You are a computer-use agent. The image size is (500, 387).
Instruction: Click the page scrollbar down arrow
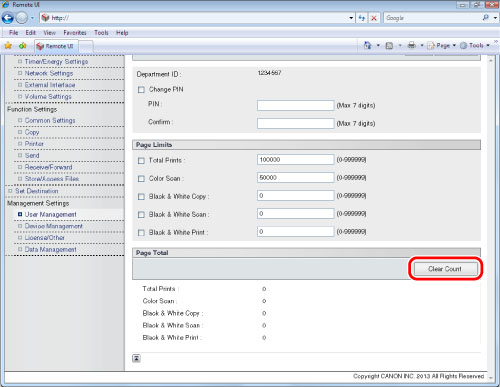pyautogui.click(x=490, y=378)
